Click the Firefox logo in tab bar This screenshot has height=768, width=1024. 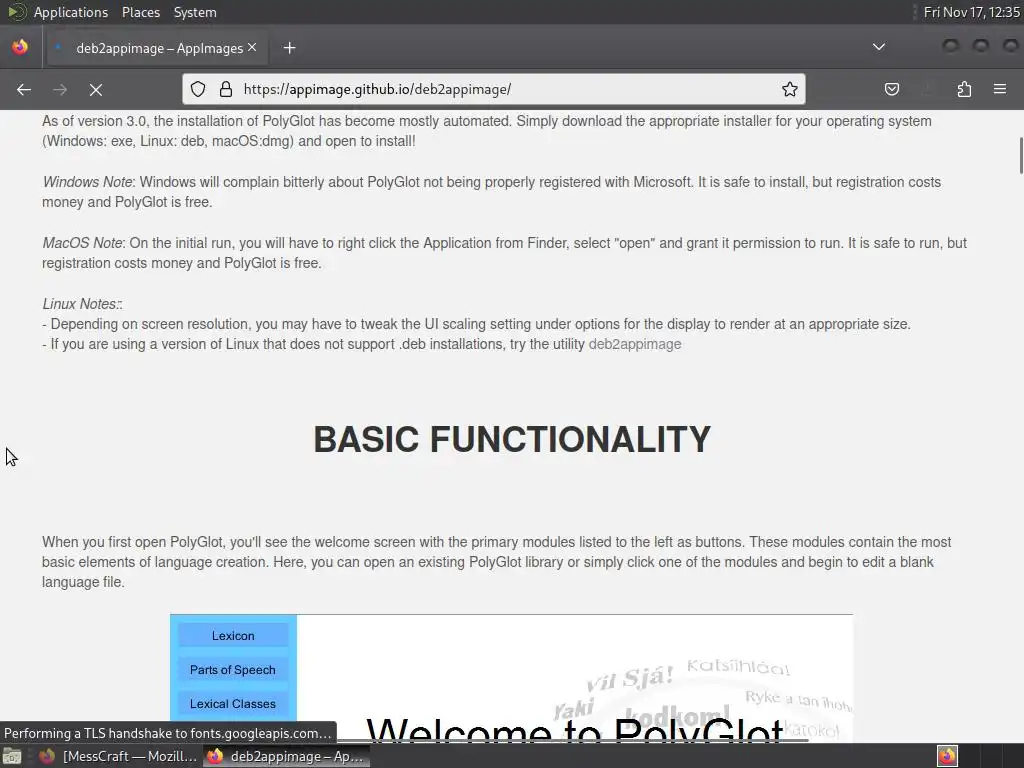pyautogui.click(x=20, y=47)
